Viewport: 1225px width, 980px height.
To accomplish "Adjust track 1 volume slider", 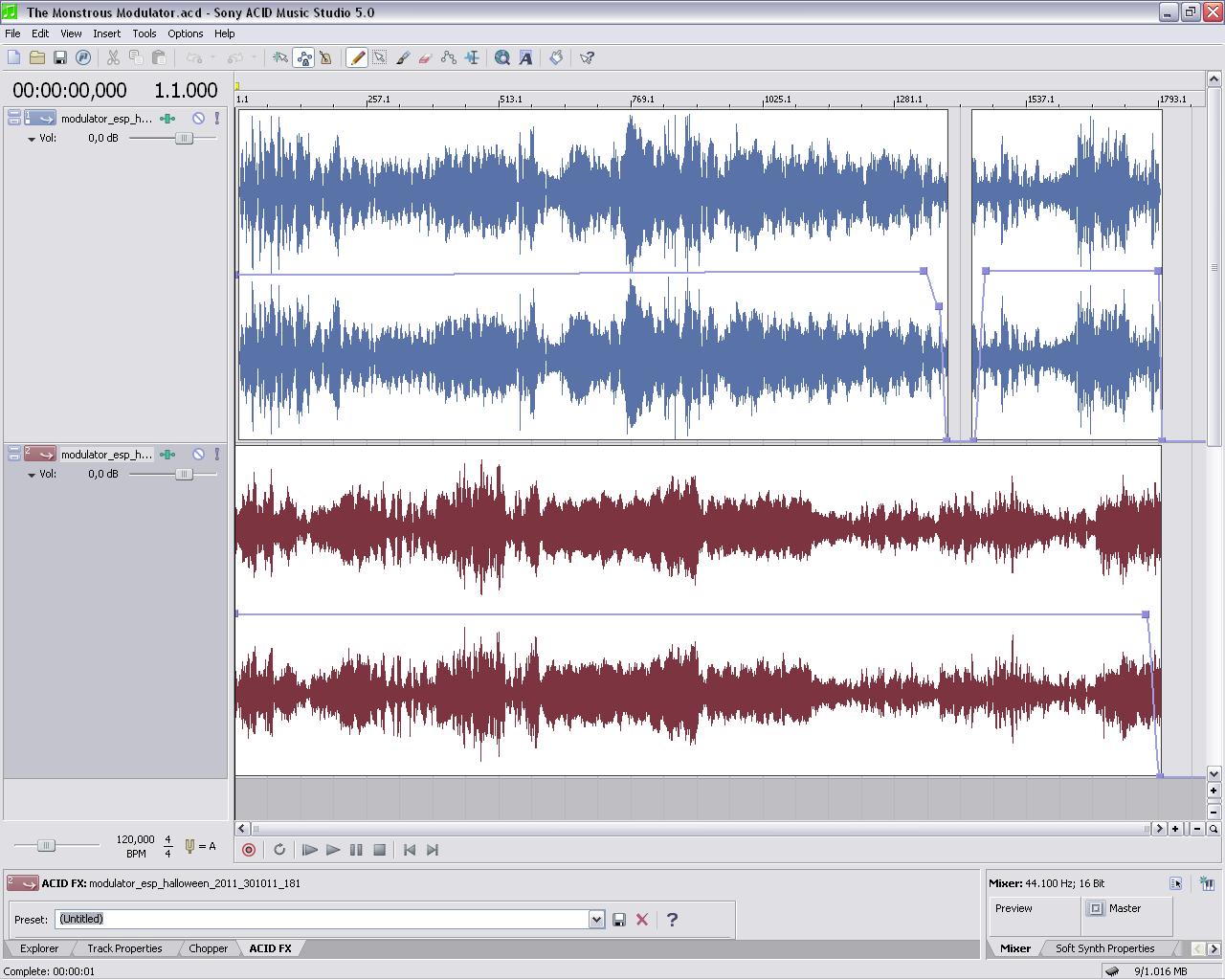I will coord(184,139).
